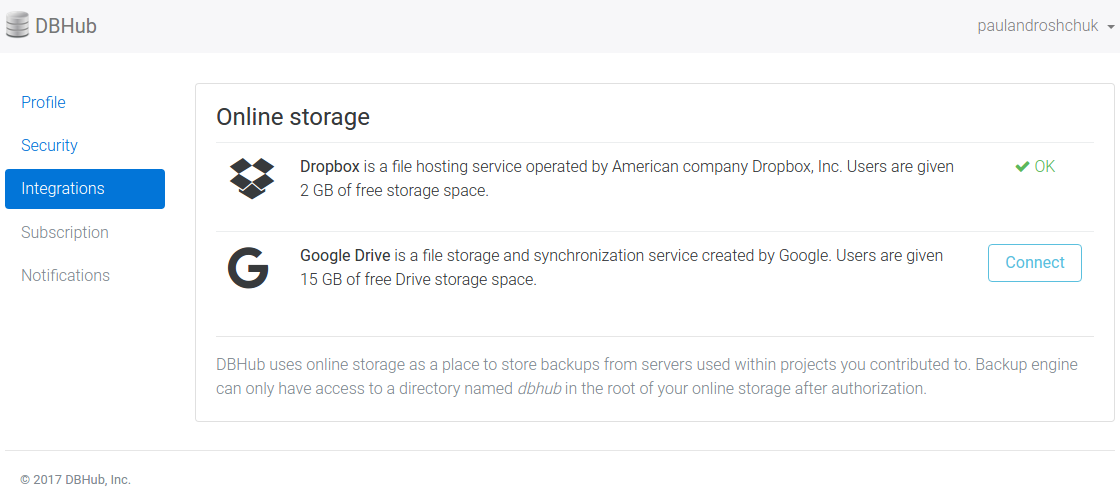Click the italic dbhub directory name
This screenshot has width=1120, height=494.
pos(539,388)
